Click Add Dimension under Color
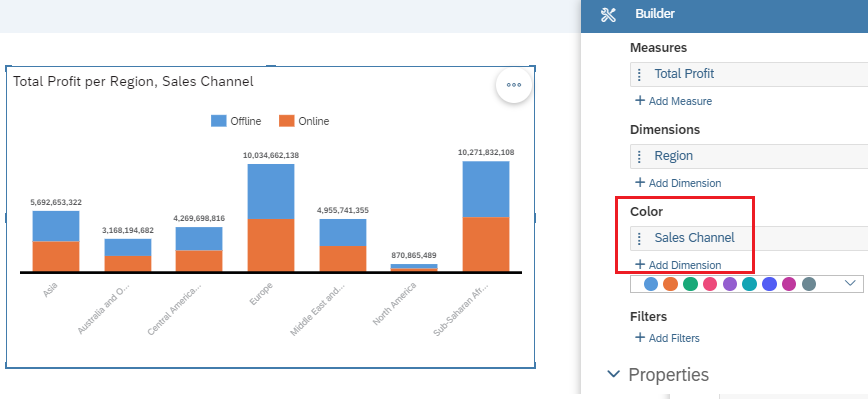868x399 pixels. click(x=678, y=265)
